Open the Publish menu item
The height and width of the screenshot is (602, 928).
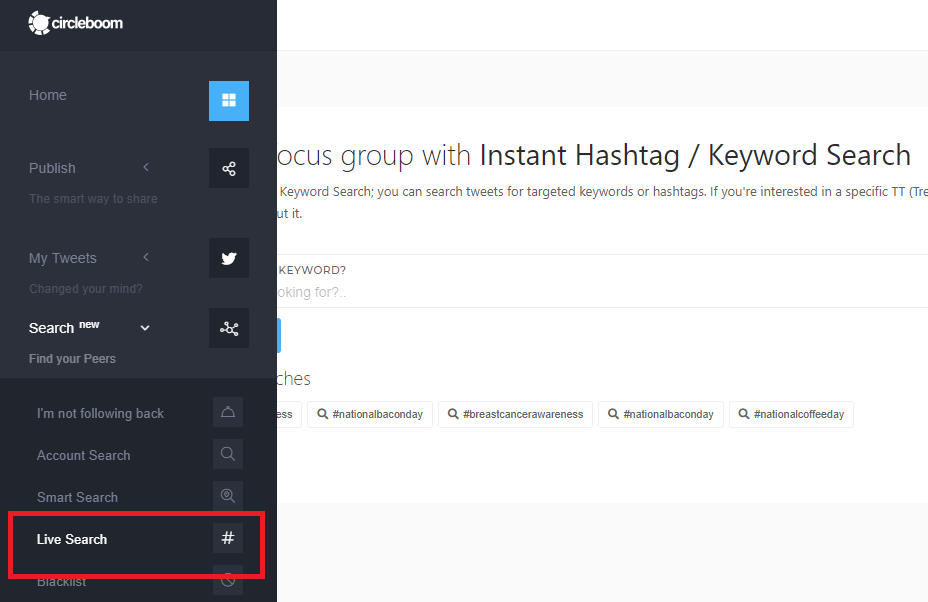[52, 168]
